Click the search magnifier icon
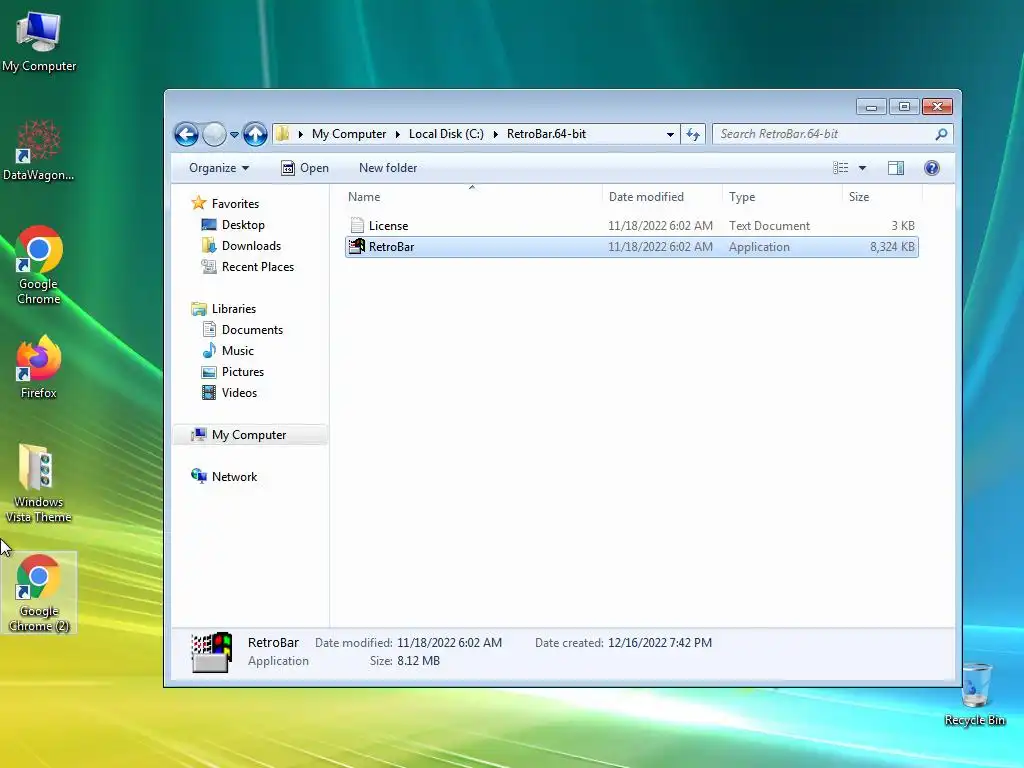 [x=941, y=134]
